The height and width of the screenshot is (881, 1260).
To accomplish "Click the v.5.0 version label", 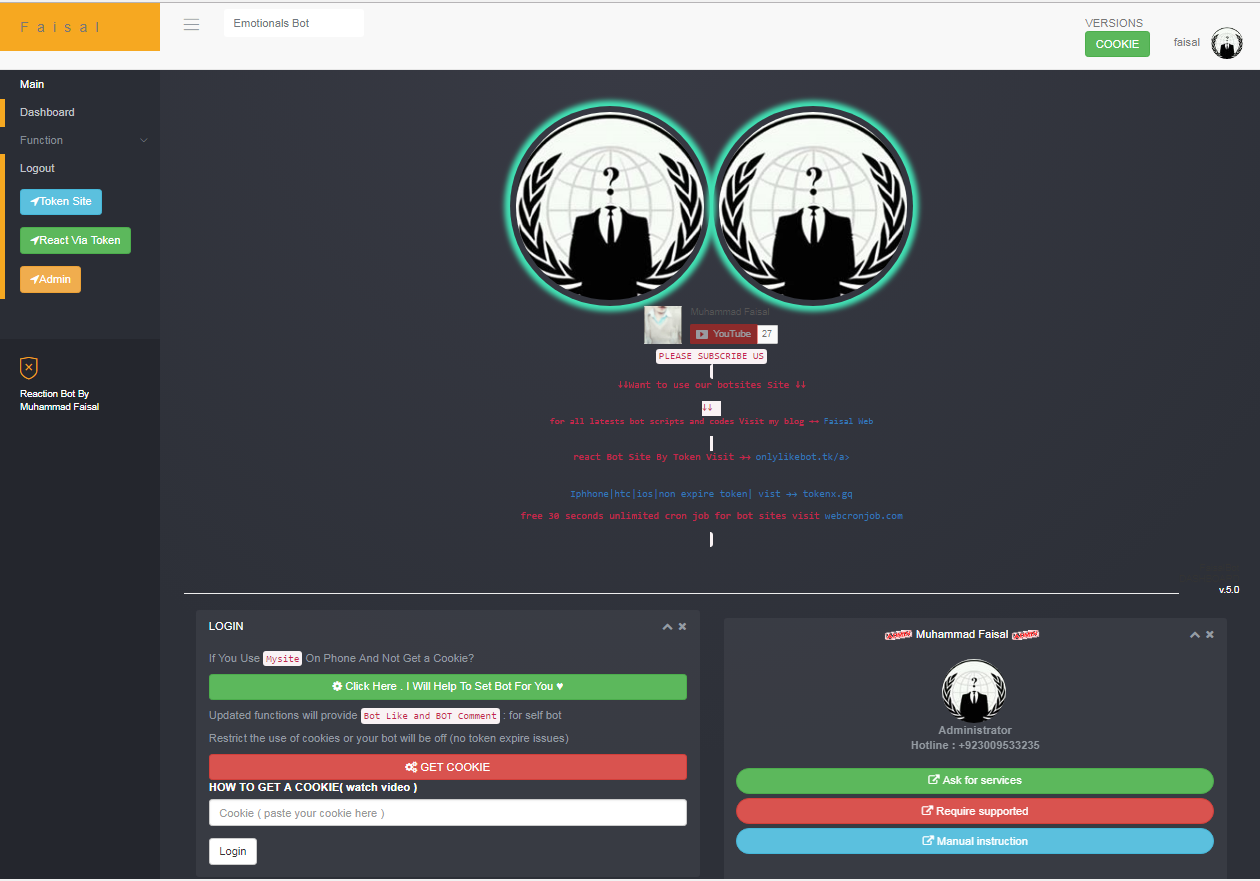I will click(x=1228, y=590).
